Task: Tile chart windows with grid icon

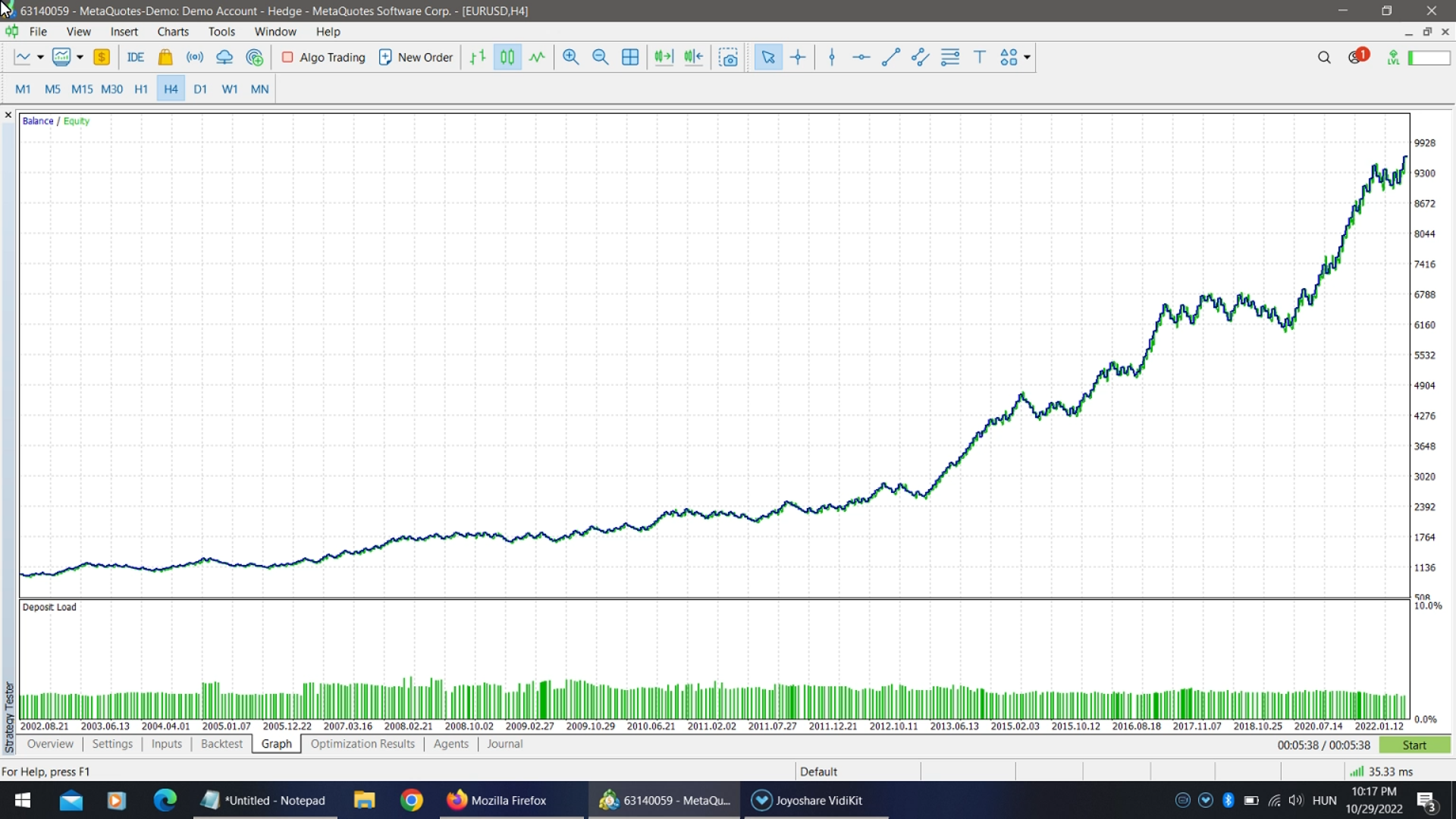Action: coord(630,57)
